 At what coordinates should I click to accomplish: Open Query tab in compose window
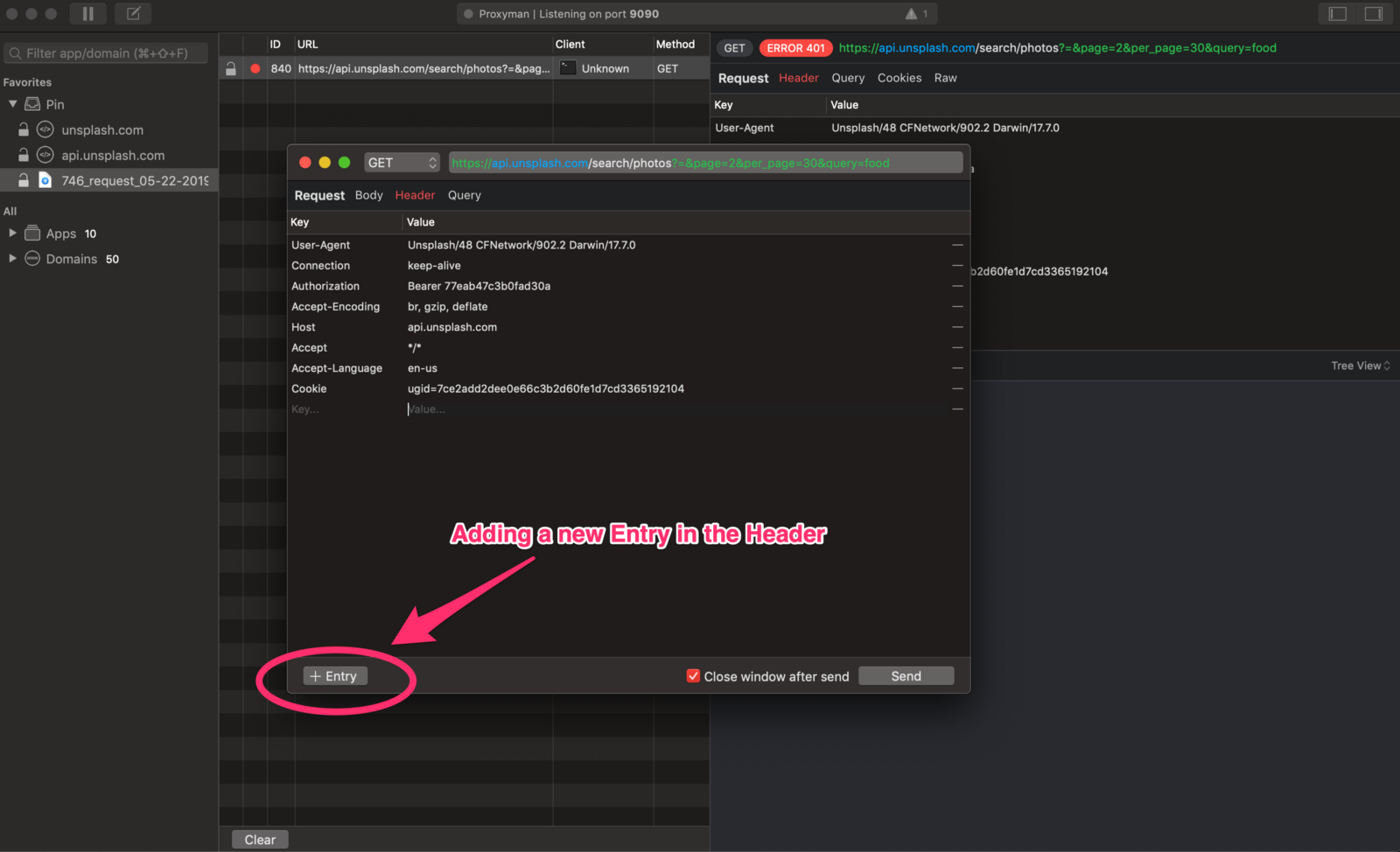[x=465, y=195]
